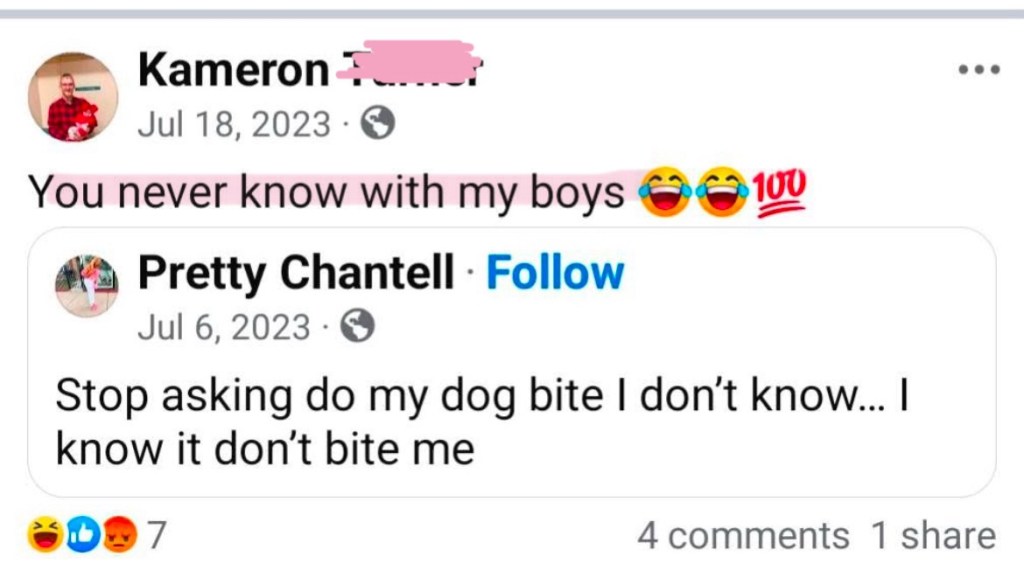The image size is (1024, 564).
Task: Open the 4 comments
Action: (742, 536)
